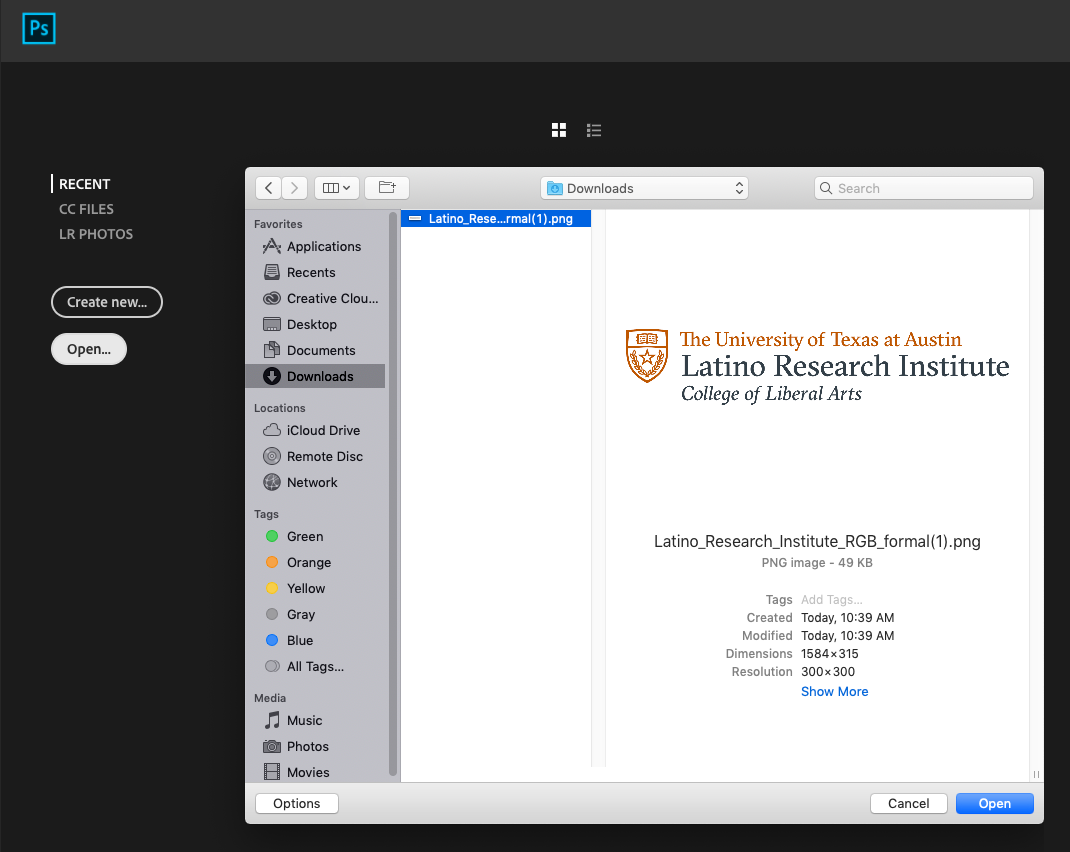Image resolution: width=1070 pixels, height=852 pixels.
Task: Click the Recents icon in the sidebar
Action: 272,272
